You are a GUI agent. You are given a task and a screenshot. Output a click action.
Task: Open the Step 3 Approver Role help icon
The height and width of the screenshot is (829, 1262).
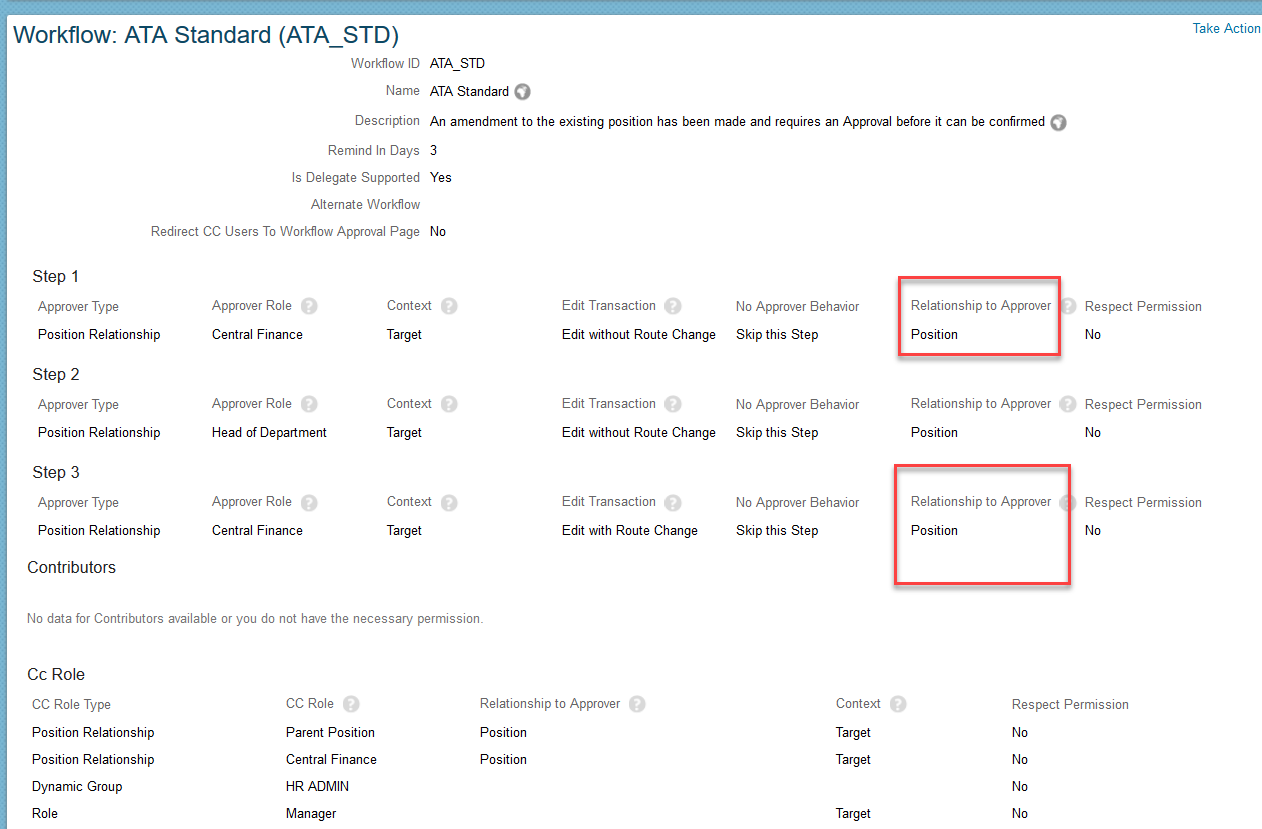click(x=309, y=502)
